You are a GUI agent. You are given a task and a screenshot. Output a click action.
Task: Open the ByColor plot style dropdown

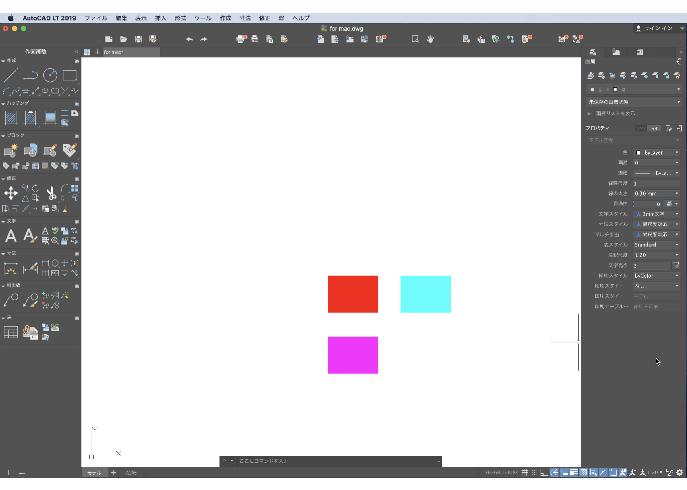tap(656, 276)
